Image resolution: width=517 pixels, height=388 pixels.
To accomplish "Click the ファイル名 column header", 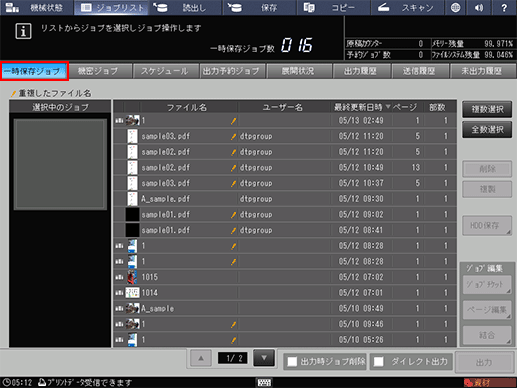I will tap(188, 107).
